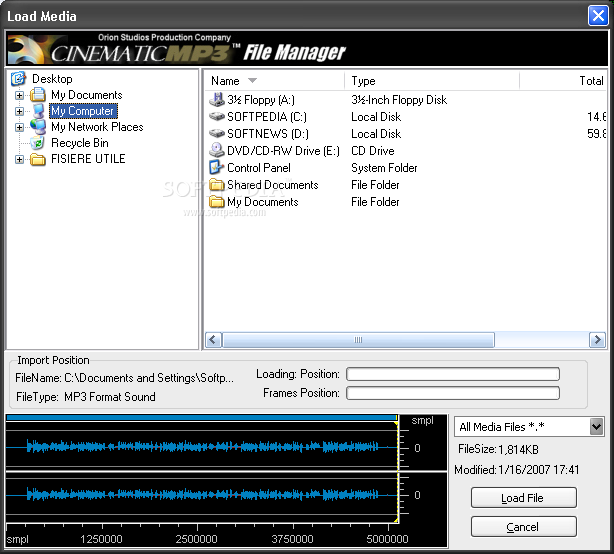The image size is (614, 554).
Task: Click the 1250000 mark on sample ruler
Action: (x=101, y=539)
